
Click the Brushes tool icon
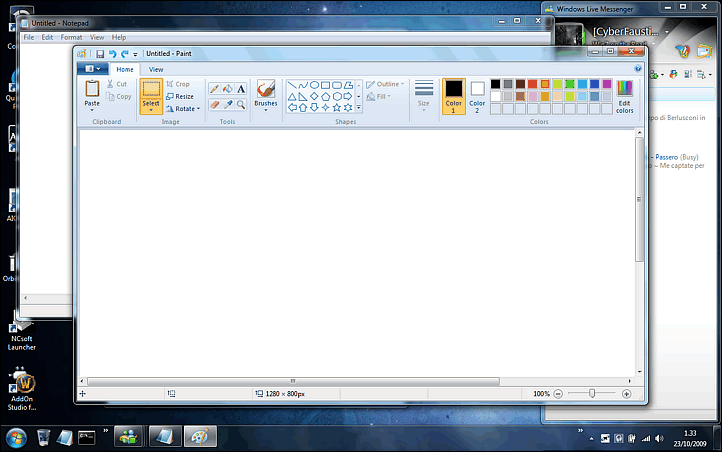pyautogui.click(x=266, y=89)
